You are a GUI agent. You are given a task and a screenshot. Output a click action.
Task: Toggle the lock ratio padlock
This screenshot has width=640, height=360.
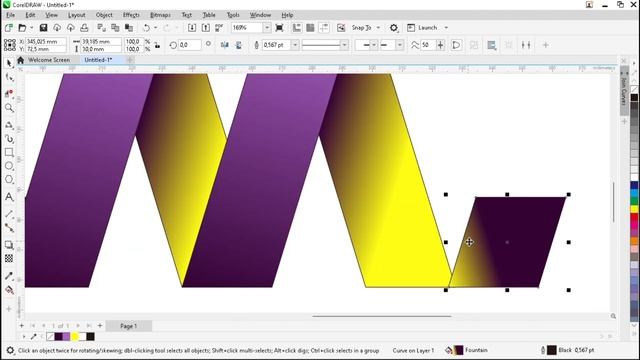click(158, 45)
